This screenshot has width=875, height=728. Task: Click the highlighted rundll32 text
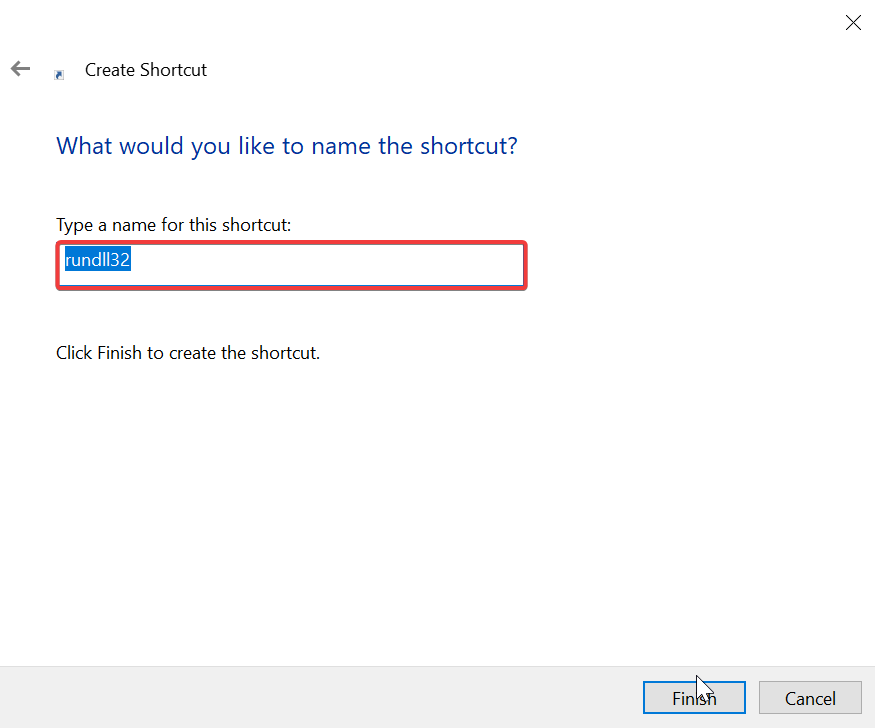point(99,261)
